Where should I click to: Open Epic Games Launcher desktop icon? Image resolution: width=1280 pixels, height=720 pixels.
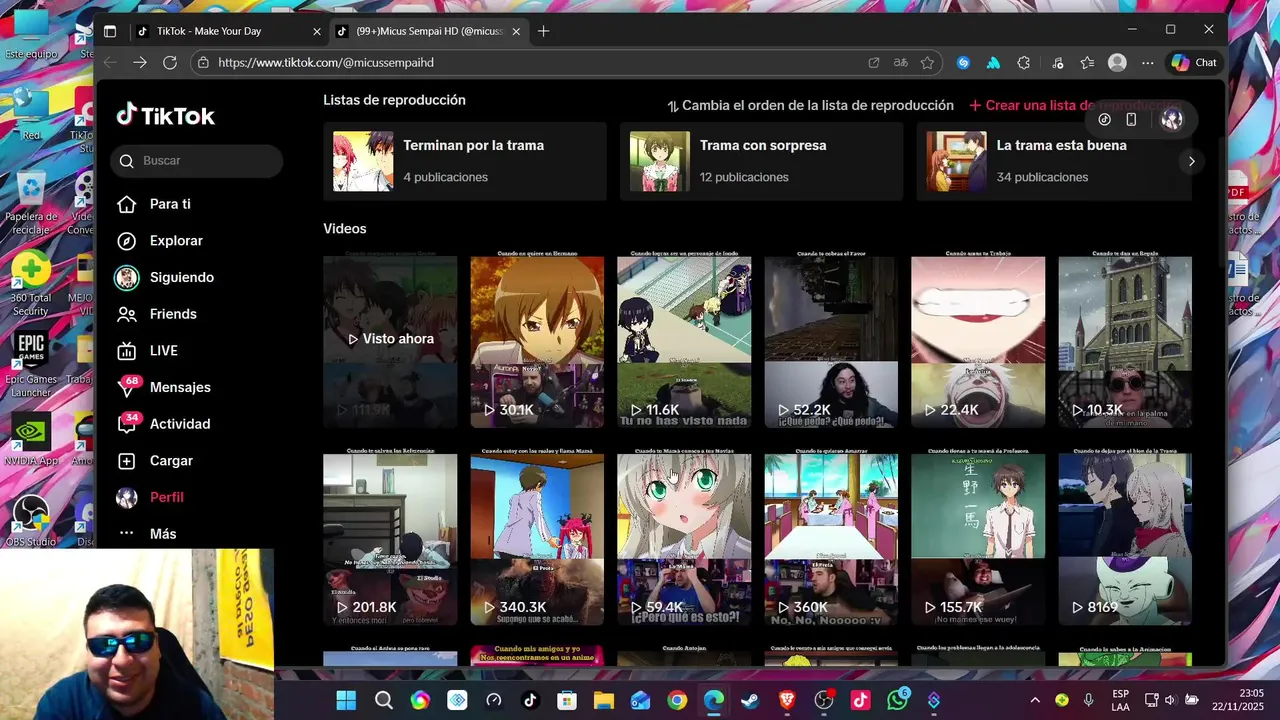pyautogui.click(x=31, y=365)
